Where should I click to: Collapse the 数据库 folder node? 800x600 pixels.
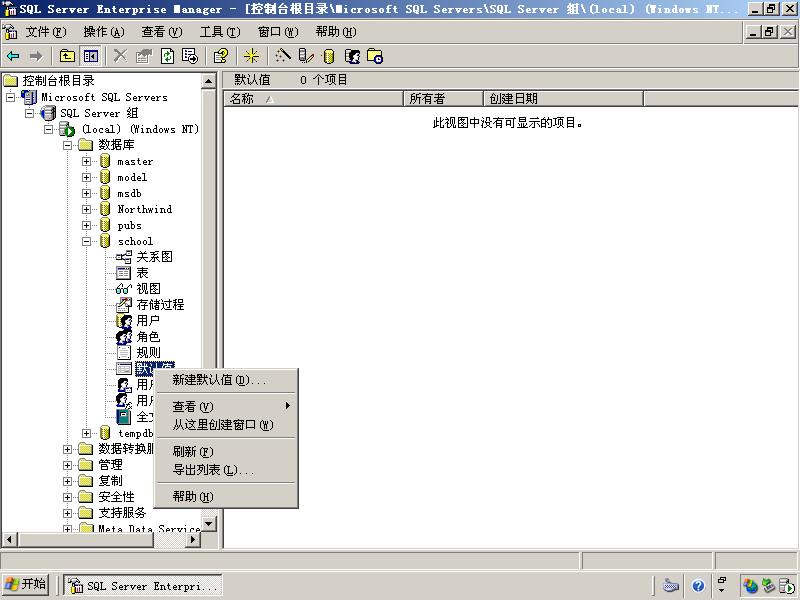[x=67, y=145]
